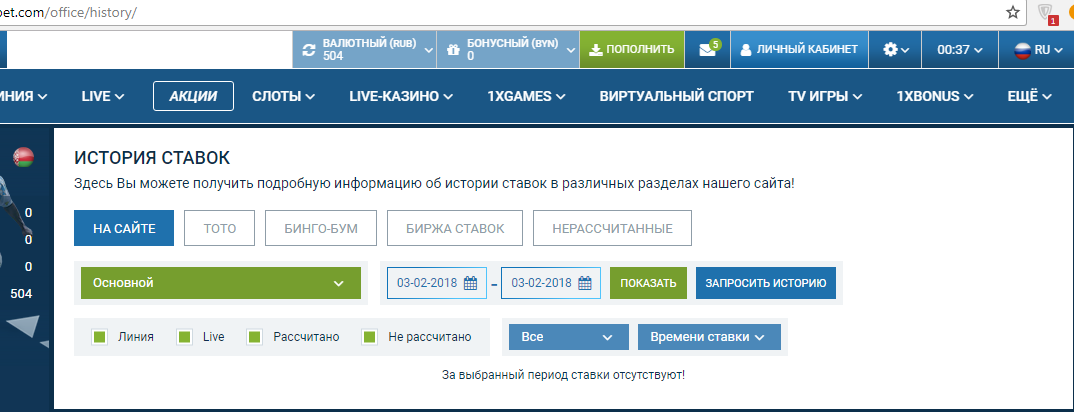1074x412 pixels.
Task: Click the gift icon in Бонусный account
Action: point(452,49)
